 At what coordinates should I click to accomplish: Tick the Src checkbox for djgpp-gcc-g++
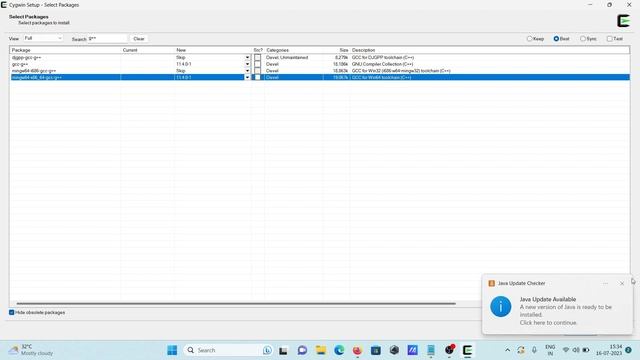257,58
